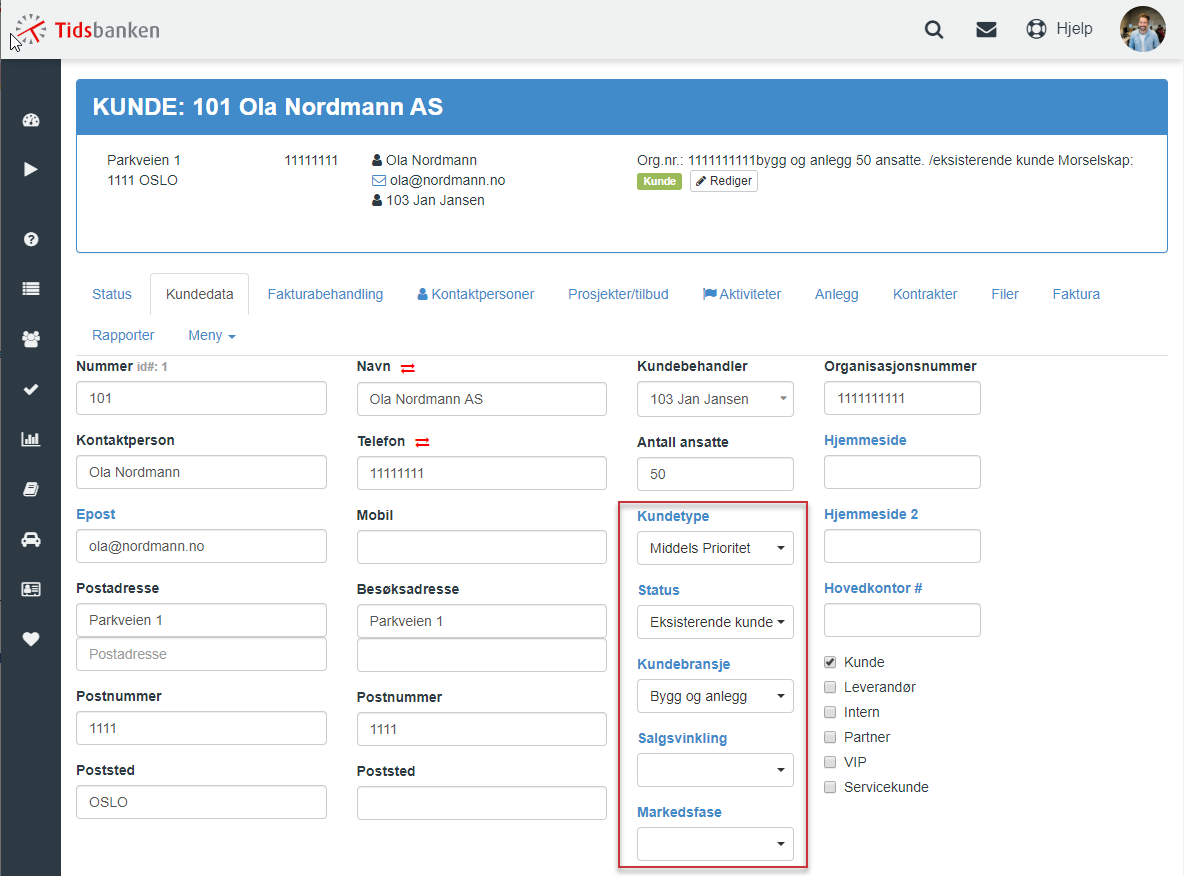Screen dimensions: 1184x876
Task: Click the Telefon input field
Action: coord(482,473)
